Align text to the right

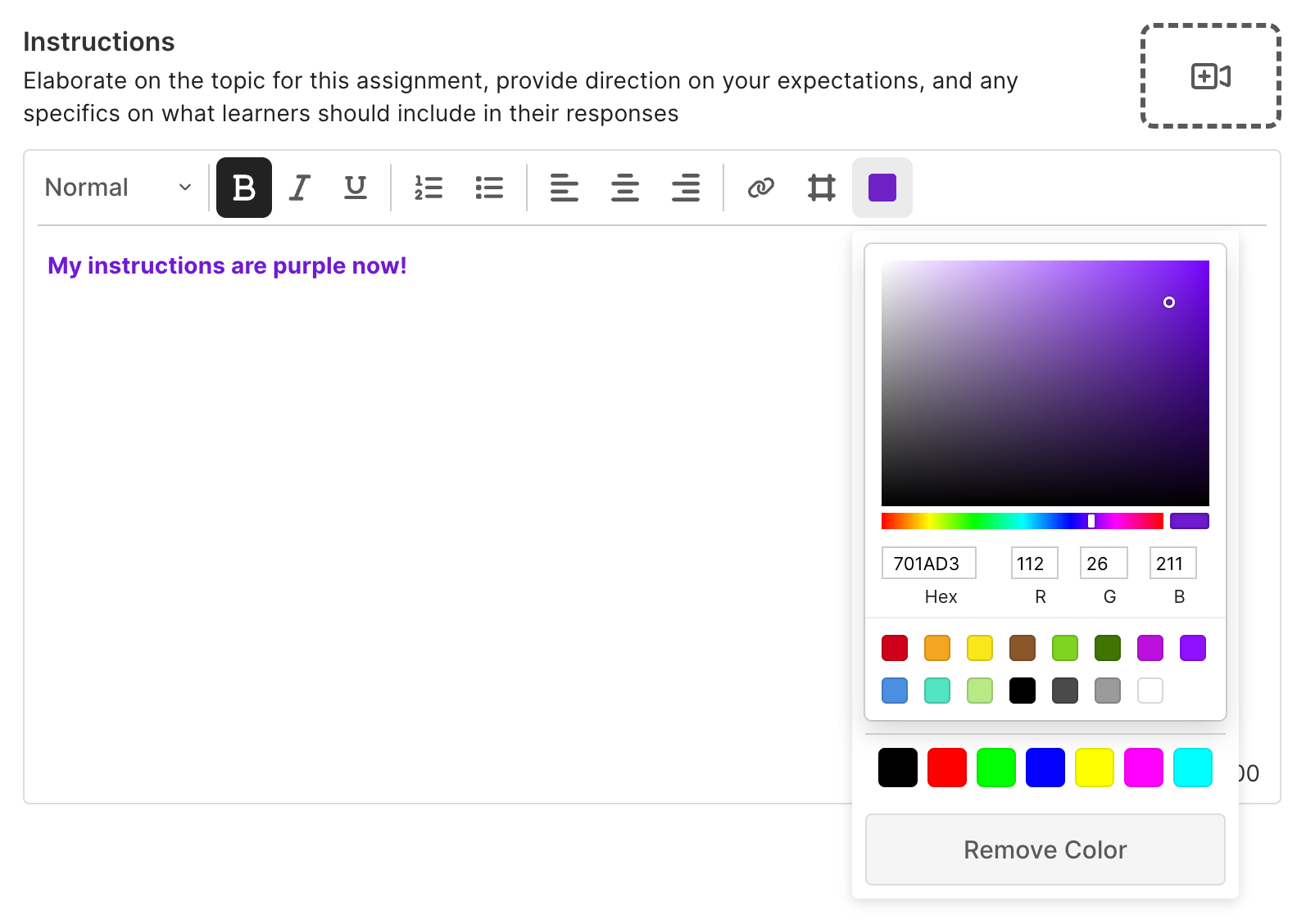click(x=686, y=188)
